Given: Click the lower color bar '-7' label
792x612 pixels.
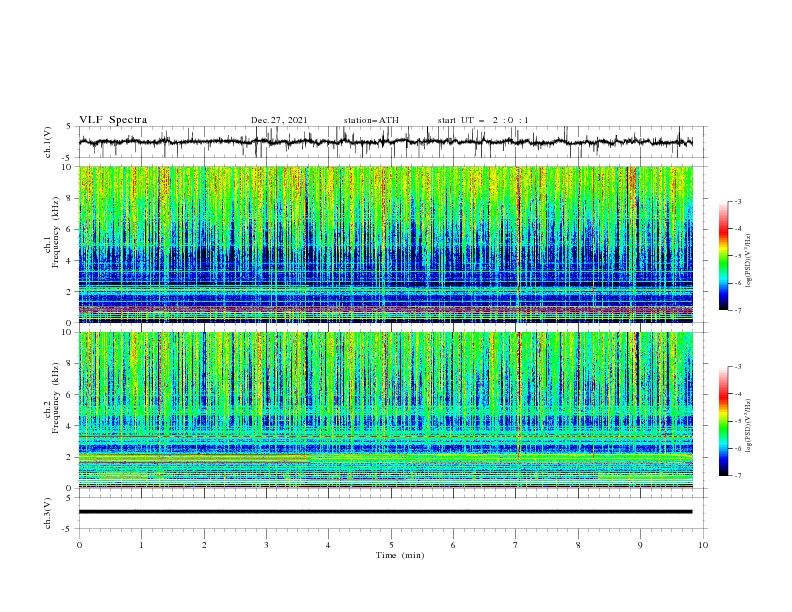Looking at the screenshot, I should [737, 476].
